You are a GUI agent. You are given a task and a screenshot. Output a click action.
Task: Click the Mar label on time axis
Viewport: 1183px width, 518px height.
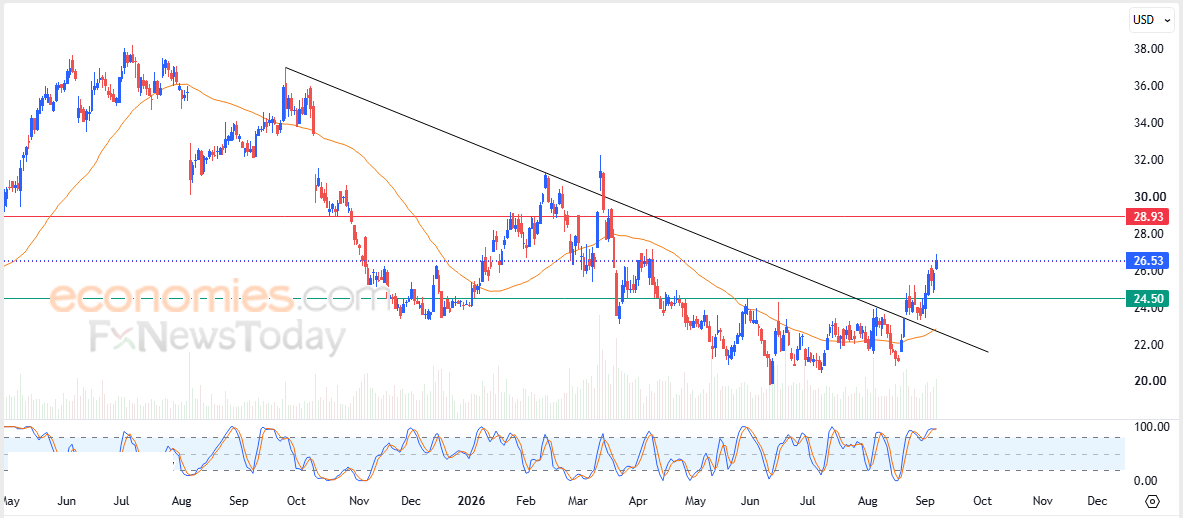click(x=578, y=501)
